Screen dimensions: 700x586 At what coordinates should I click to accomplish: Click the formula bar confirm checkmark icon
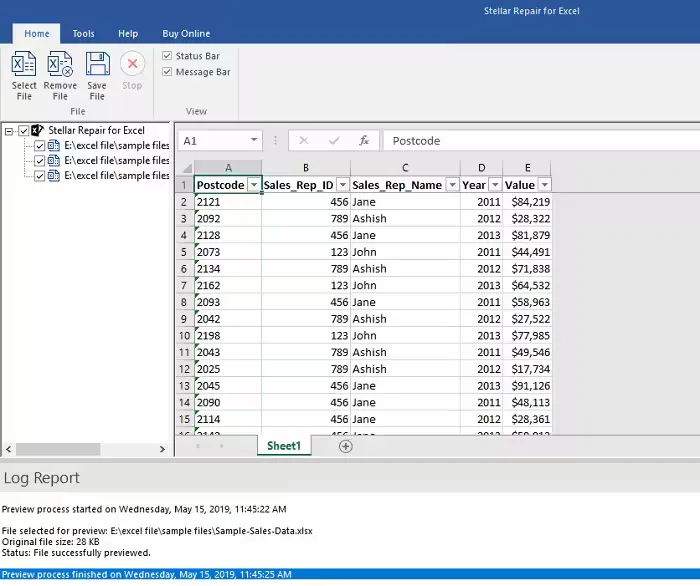[x=334, y=141]
